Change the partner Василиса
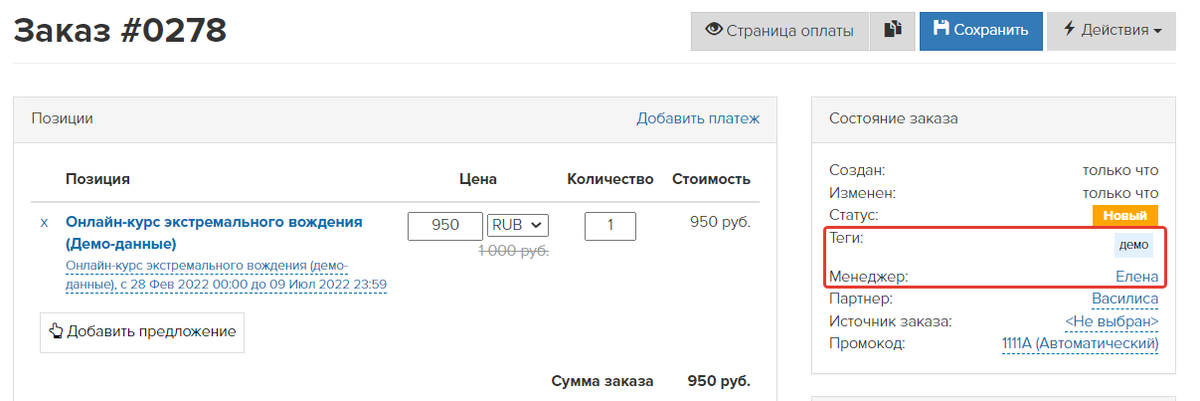The height and width of the screenshot is (401, 1200). tap(1125, 299)
